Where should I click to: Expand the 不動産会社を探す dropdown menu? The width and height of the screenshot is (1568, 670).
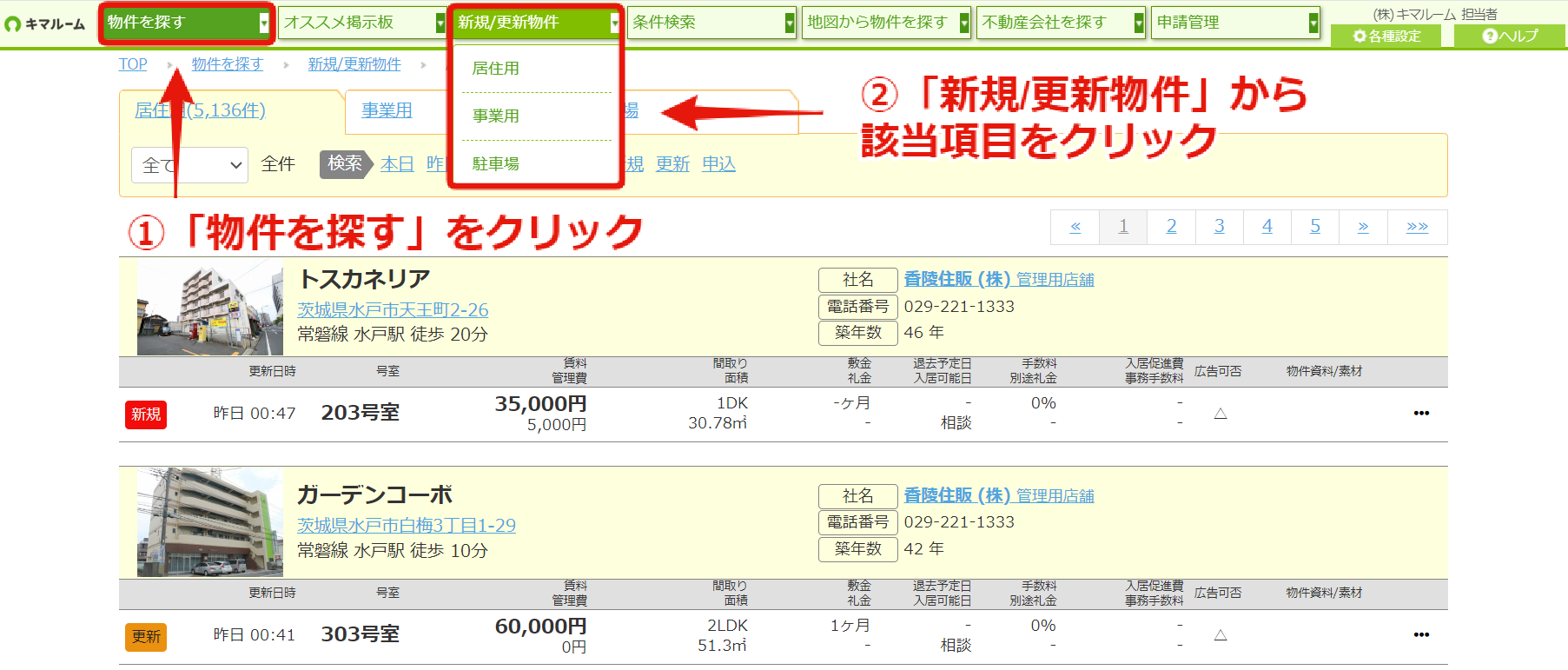click(x=1139, y=23)
